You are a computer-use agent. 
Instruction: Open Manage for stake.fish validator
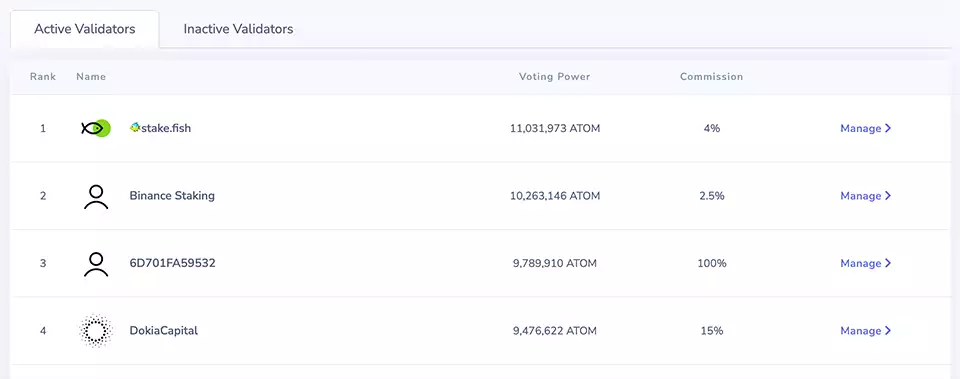point(865,129)
